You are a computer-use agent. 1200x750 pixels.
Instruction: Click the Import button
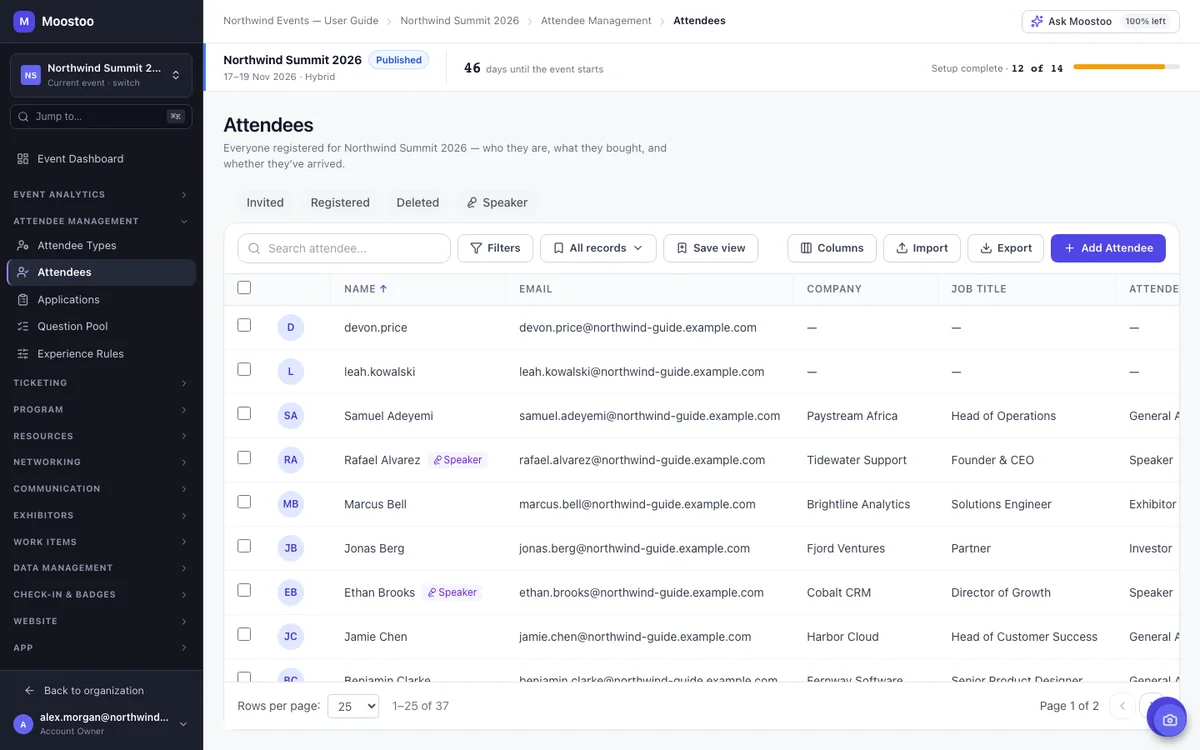tap(922, 248)
